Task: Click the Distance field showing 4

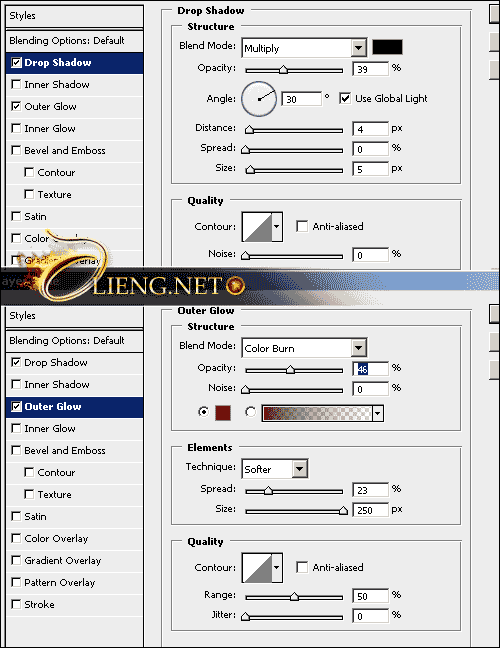Action: [371, 129]
